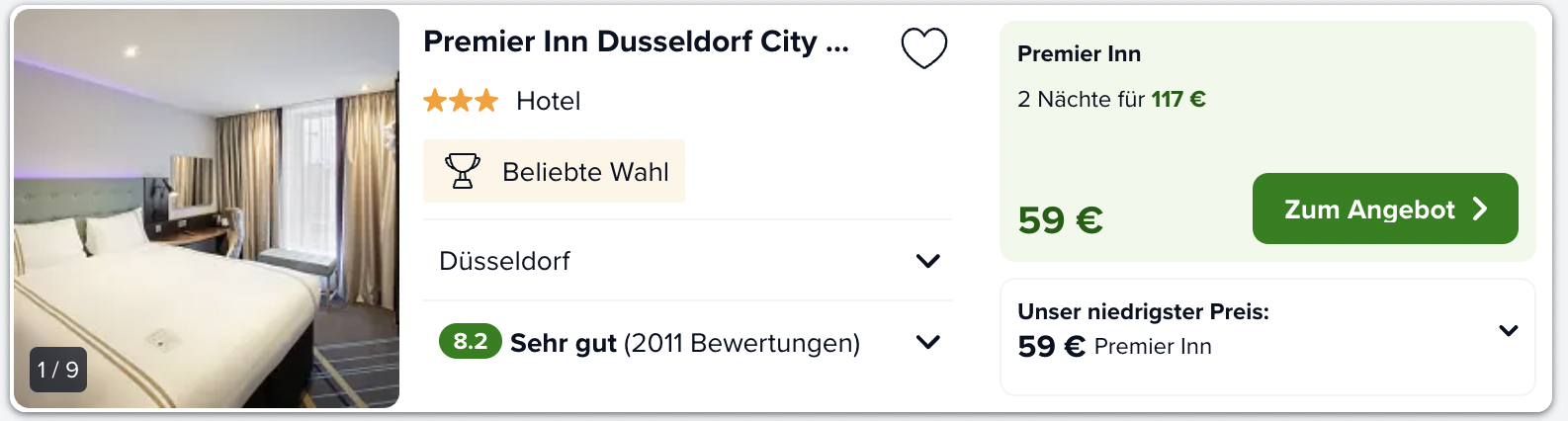
Task: Open the Sehr gut (2011 Bewertungen) row
Action: (688, 342)
